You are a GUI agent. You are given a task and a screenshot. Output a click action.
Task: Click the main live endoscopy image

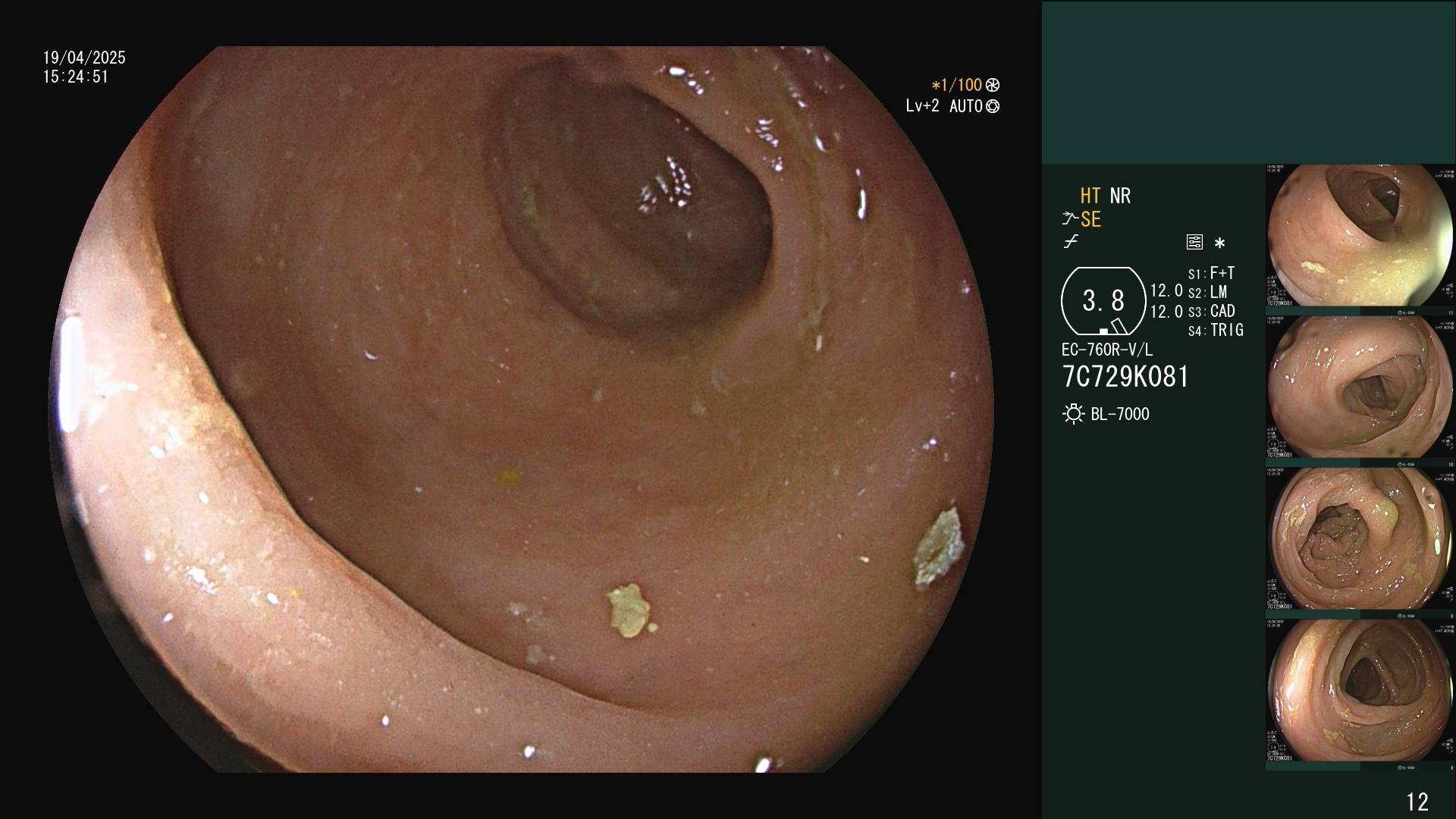[522, 409]
